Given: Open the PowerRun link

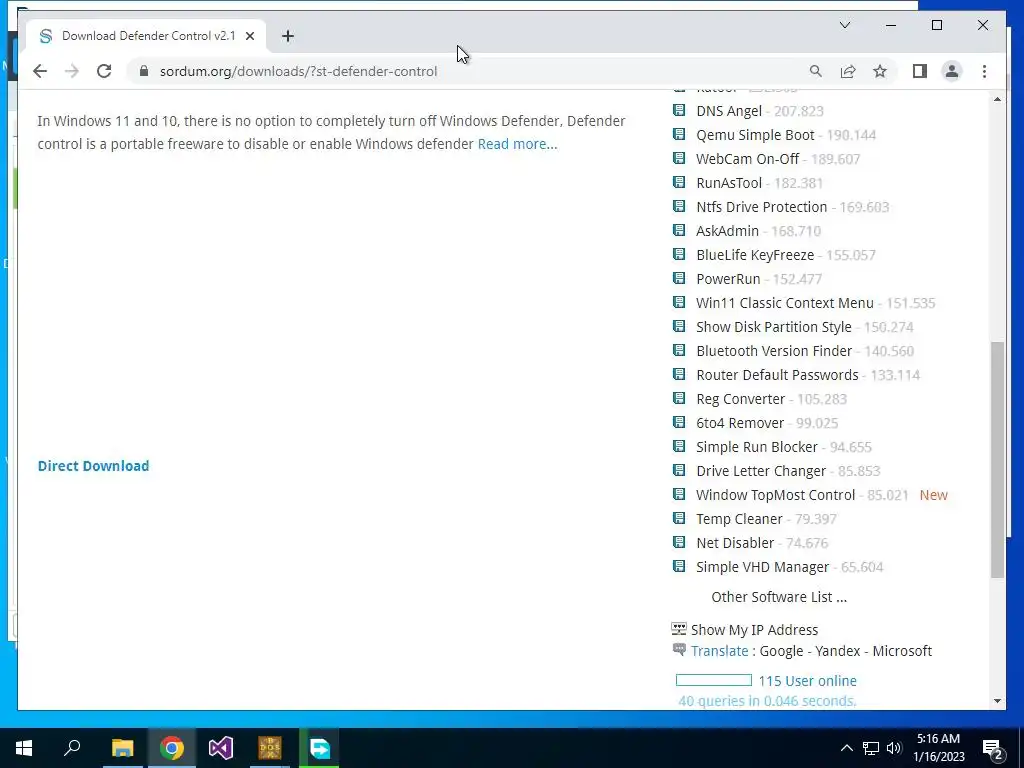Looking at the screenshot, I should [728, 279].
